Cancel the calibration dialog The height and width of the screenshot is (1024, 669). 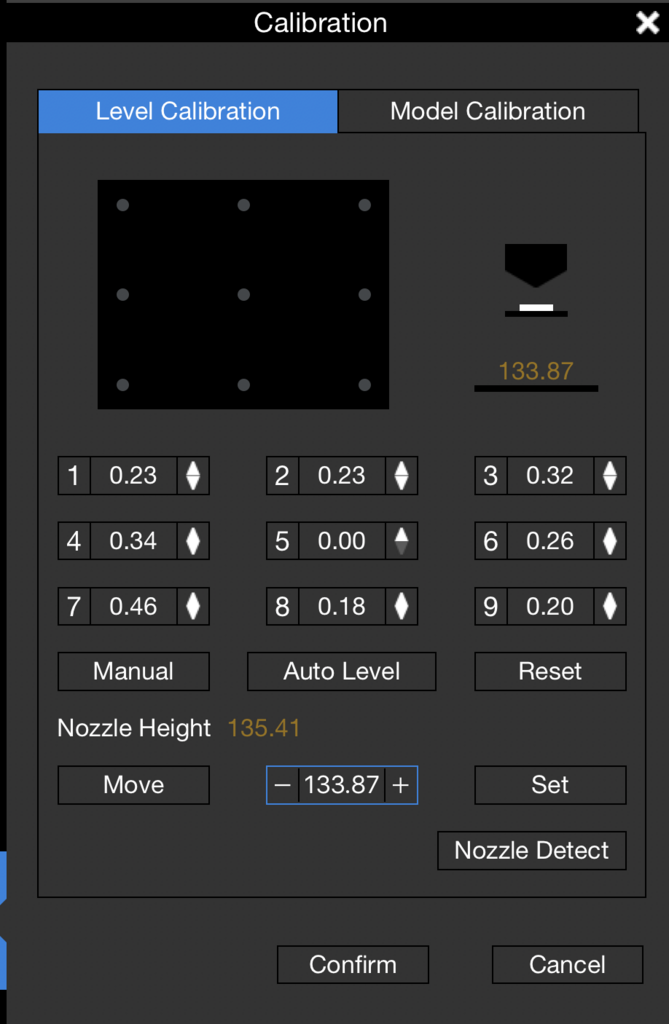click(x=567, y=965)
